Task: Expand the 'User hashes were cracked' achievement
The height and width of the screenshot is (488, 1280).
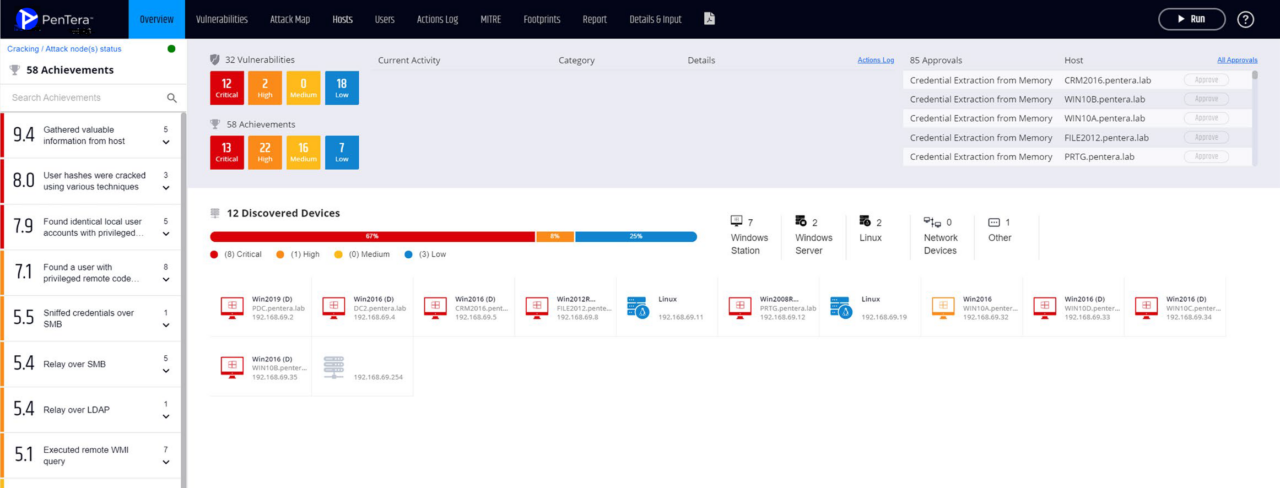Action: pos(166,188)
